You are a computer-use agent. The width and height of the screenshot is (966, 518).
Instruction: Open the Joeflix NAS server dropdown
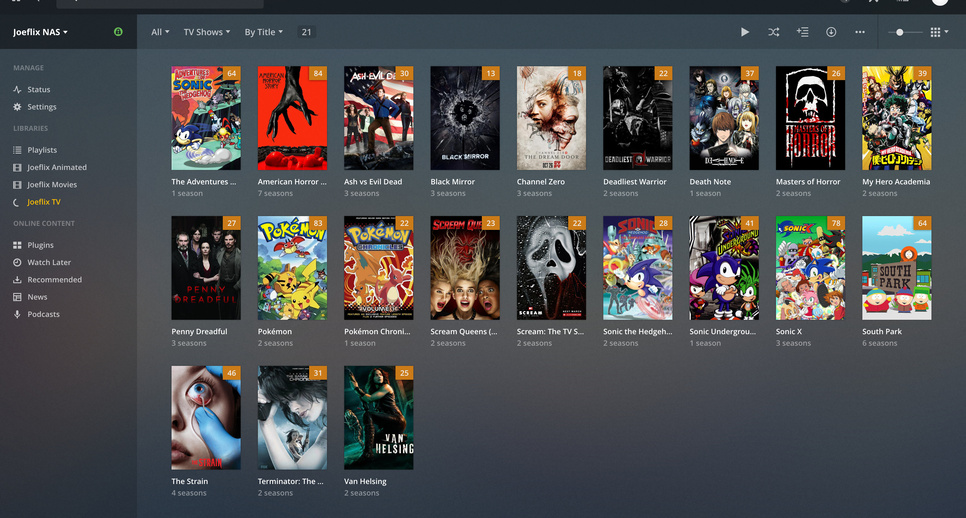[x=41, y=32]
